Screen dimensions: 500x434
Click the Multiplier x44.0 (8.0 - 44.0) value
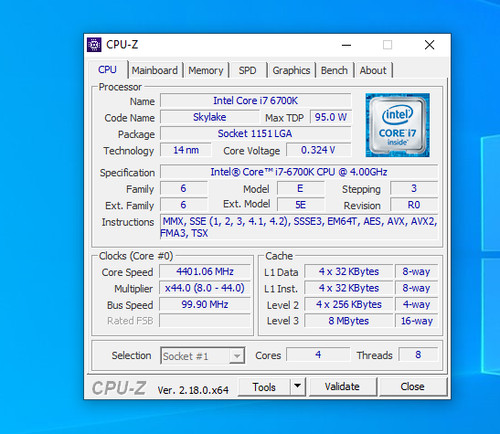(x=205, y=288)
